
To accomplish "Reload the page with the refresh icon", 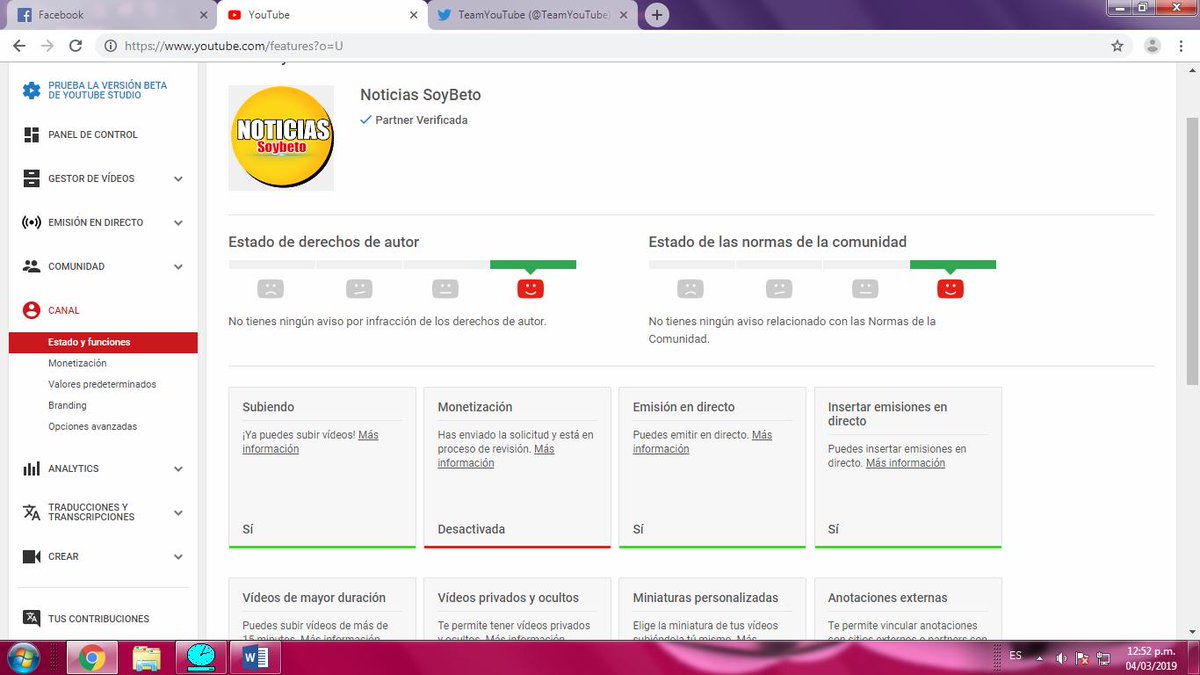I will tap(76, 46).
